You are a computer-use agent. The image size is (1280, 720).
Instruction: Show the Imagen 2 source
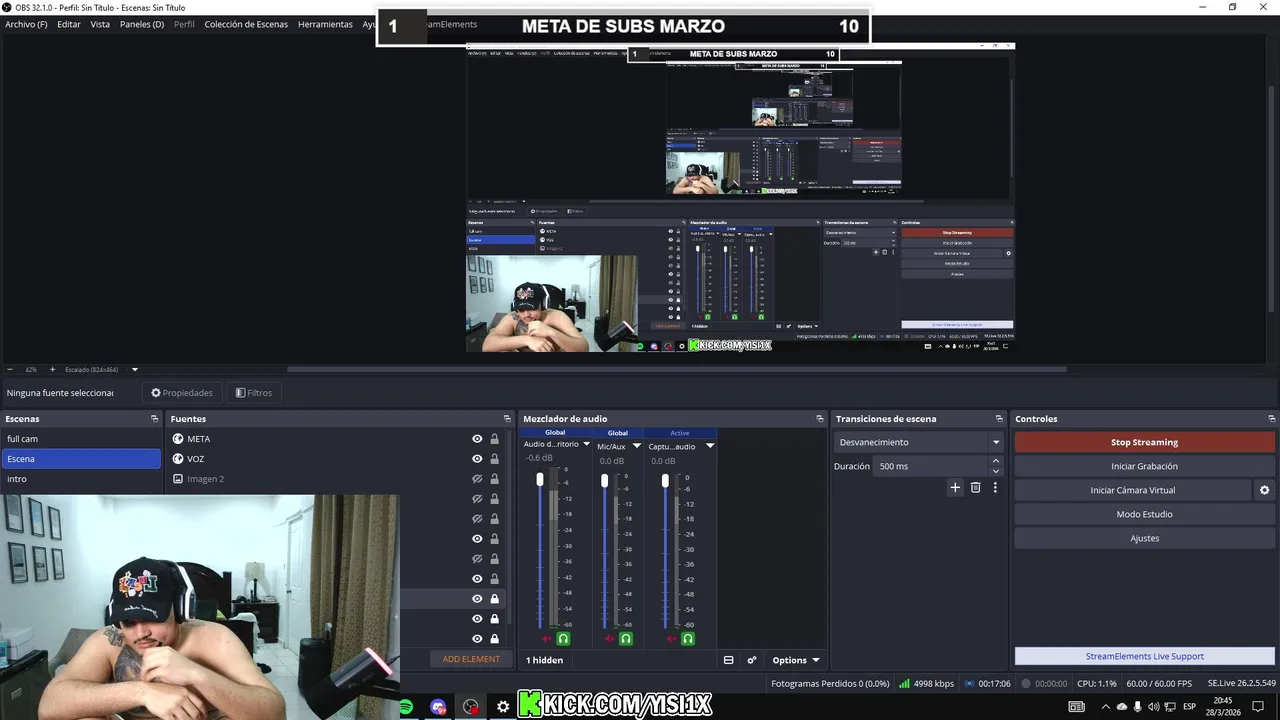point(477,479)
